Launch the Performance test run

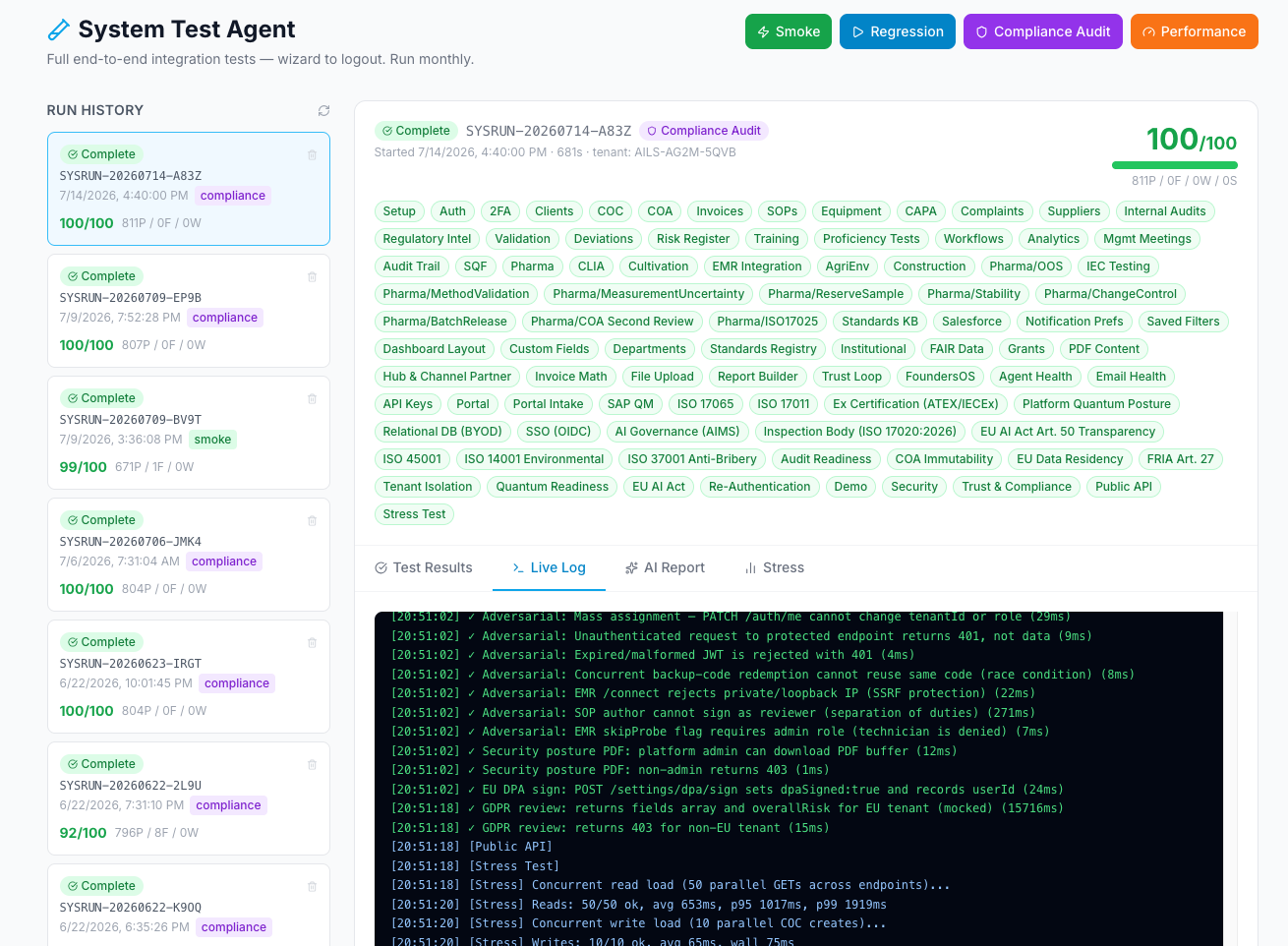[1195, 31]
